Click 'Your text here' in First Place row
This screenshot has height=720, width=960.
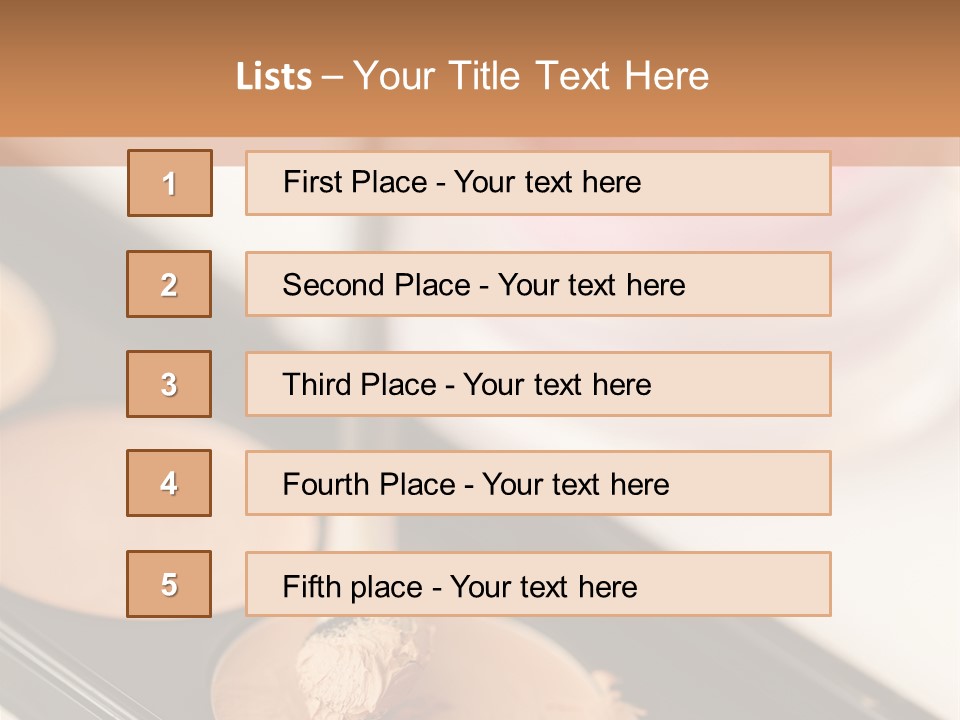(547, 182)
